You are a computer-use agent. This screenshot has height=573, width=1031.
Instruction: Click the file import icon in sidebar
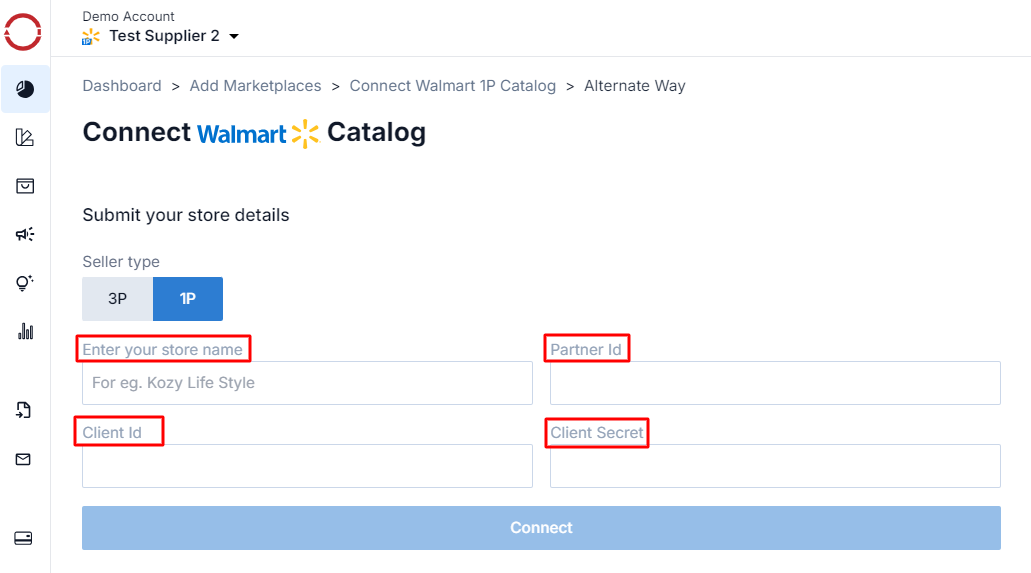[x=24, y=411]
